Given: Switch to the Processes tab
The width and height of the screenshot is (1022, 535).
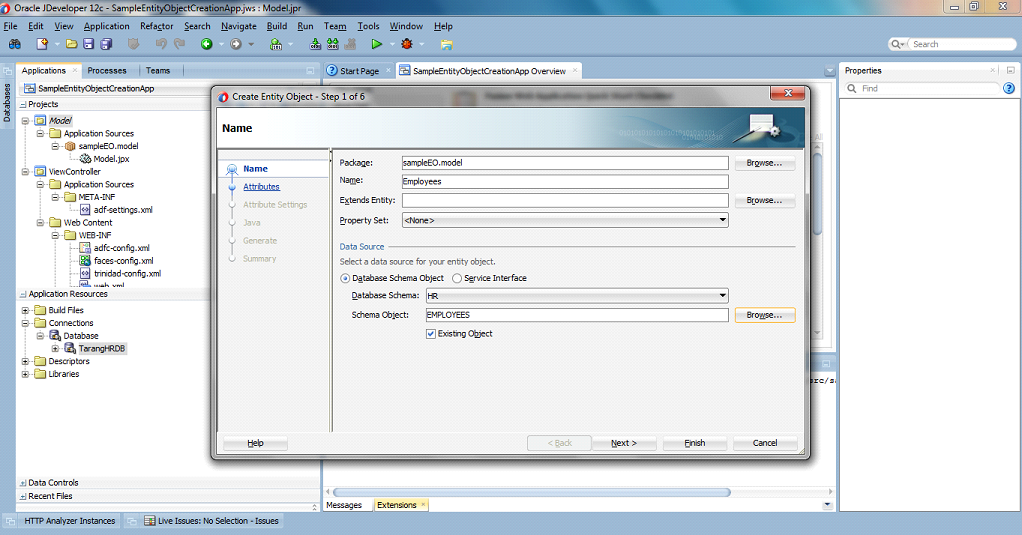Looking at the screenshot, I should [x=107, y=70].
